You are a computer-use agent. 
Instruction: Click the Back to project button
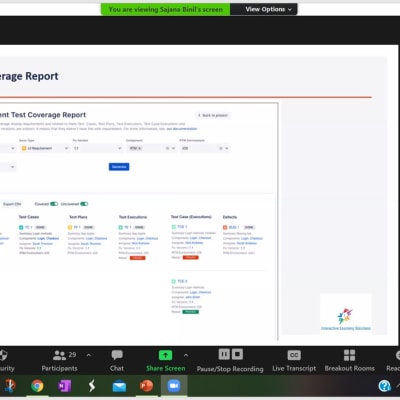click(213, 115)
